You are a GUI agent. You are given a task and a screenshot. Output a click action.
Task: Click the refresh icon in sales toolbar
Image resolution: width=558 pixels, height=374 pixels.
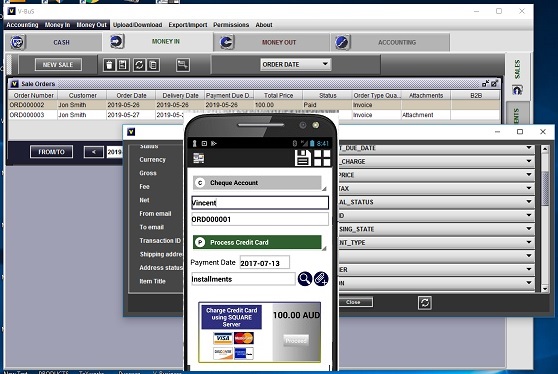pyautogui.click(x=139, y=65)
